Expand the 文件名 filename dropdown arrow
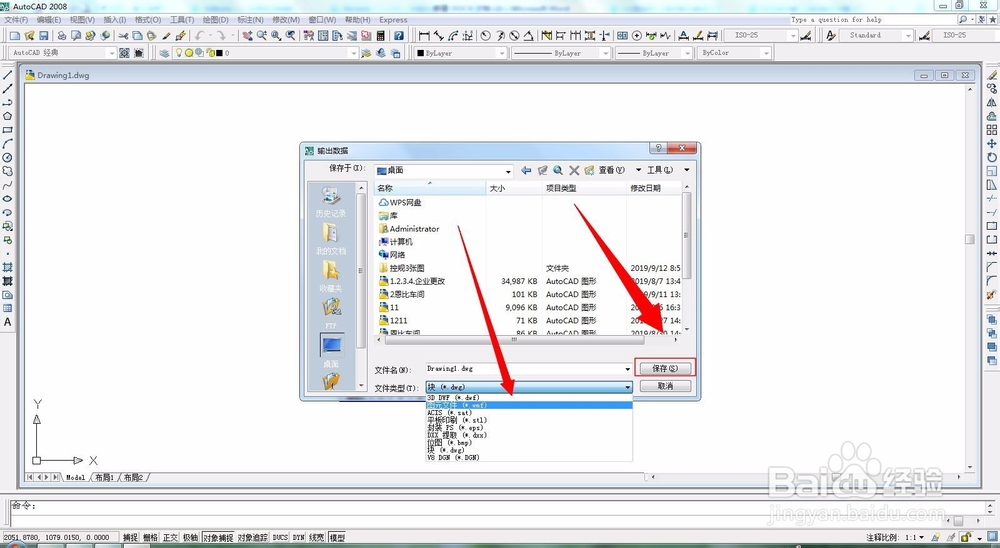 tap(628, 369)
